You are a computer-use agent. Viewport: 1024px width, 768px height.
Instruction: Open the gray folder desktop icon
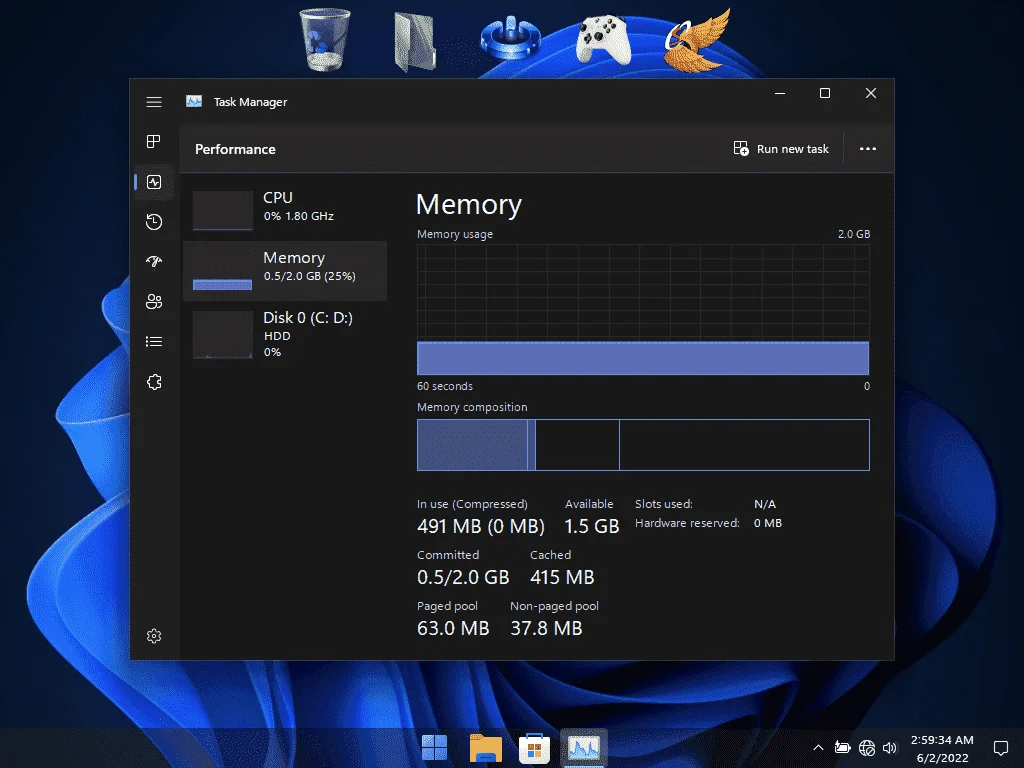415,42
